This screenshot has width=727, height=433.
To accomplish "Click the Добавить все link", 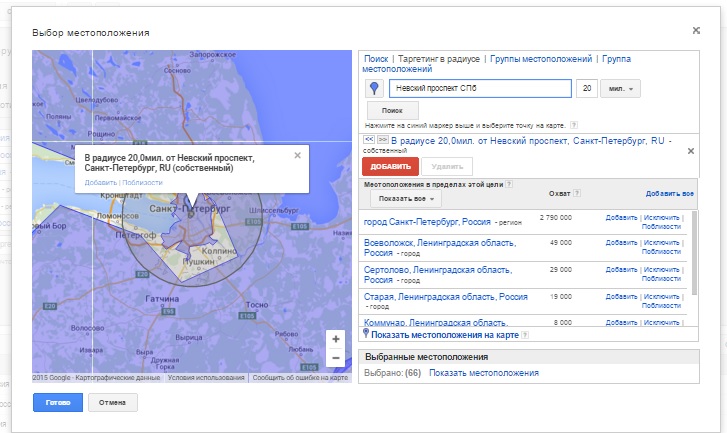I will pos(670,193).
